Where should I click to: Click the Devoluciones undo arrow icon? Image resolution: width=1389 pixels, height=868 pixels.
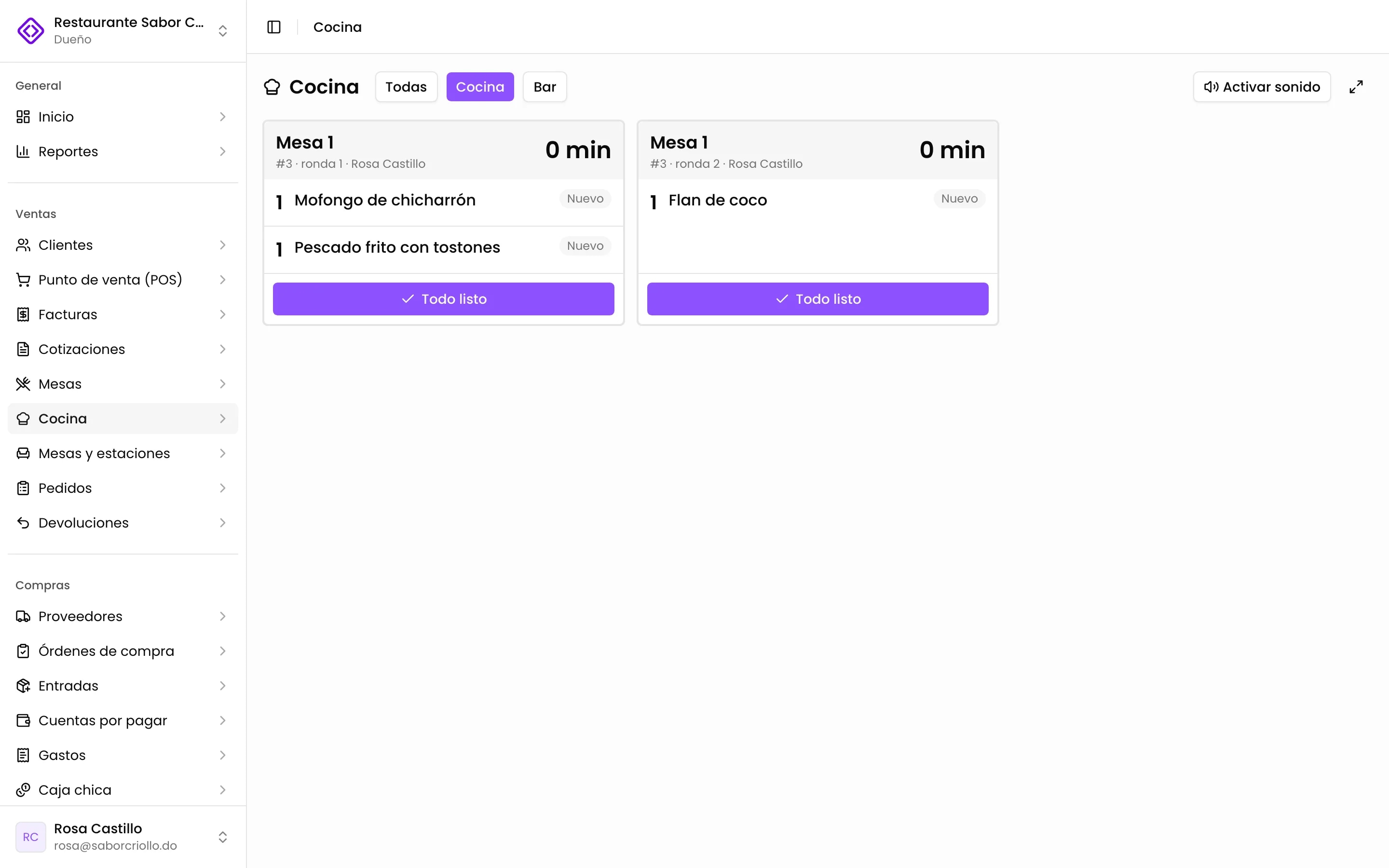[23, 523]
